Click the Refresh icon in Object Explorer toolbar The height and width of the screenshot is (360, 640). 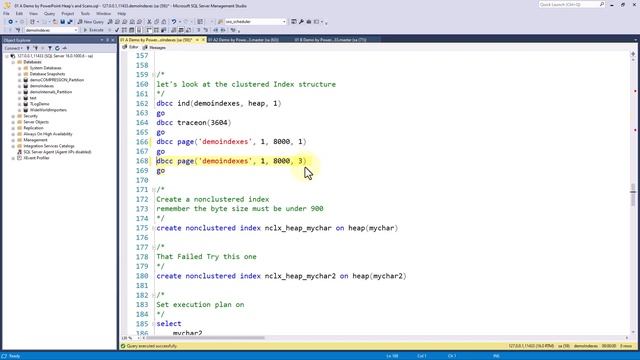tap(57, 48)
